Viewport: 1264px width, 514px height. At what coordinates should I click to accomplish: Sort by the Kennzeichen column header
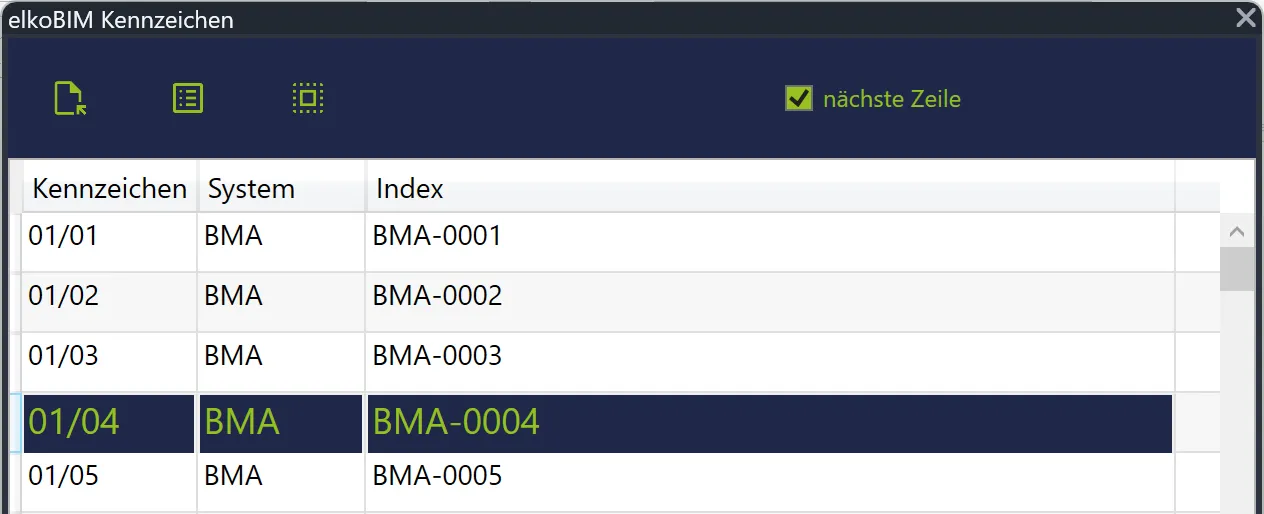pyautogui.click(x=110, y=188)
